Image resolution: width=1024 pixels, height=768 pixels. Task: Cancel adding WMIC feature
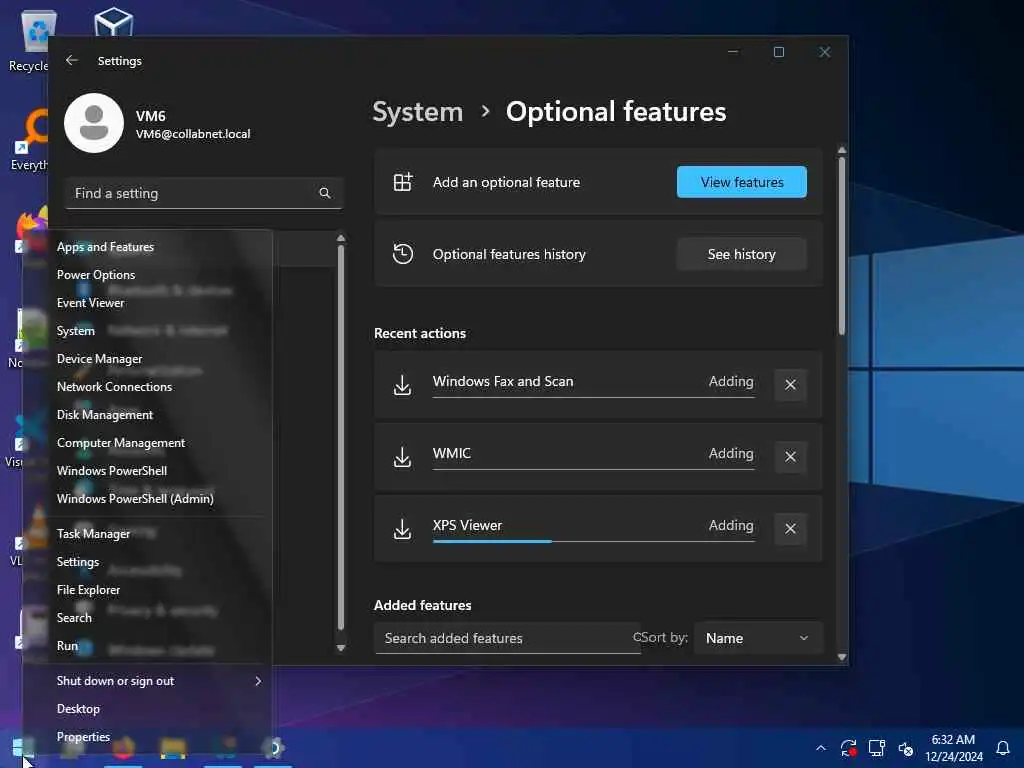click(x=790, y=456)
